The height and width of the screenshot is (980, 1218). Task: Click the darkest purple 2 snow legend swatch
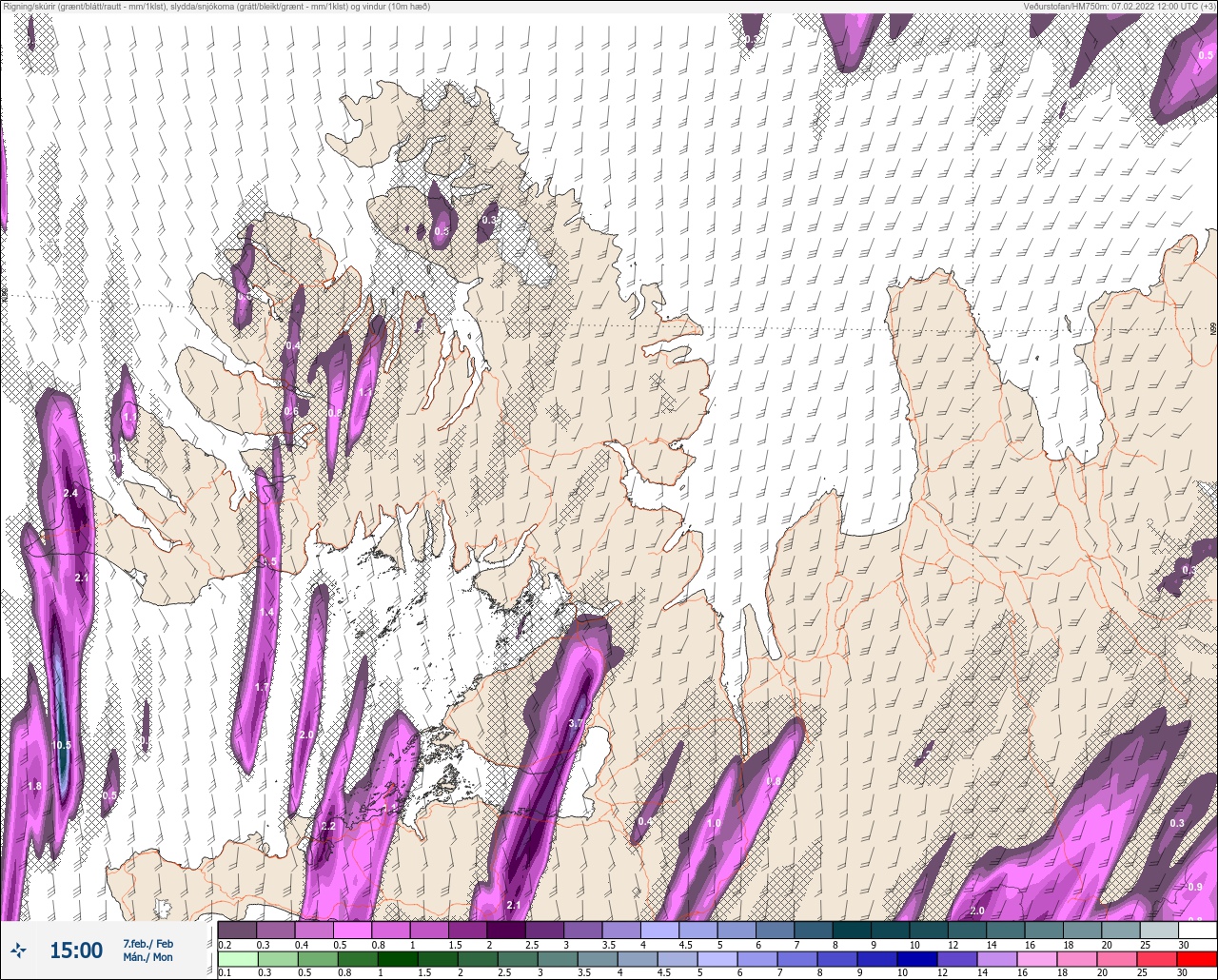coord(505,930)
